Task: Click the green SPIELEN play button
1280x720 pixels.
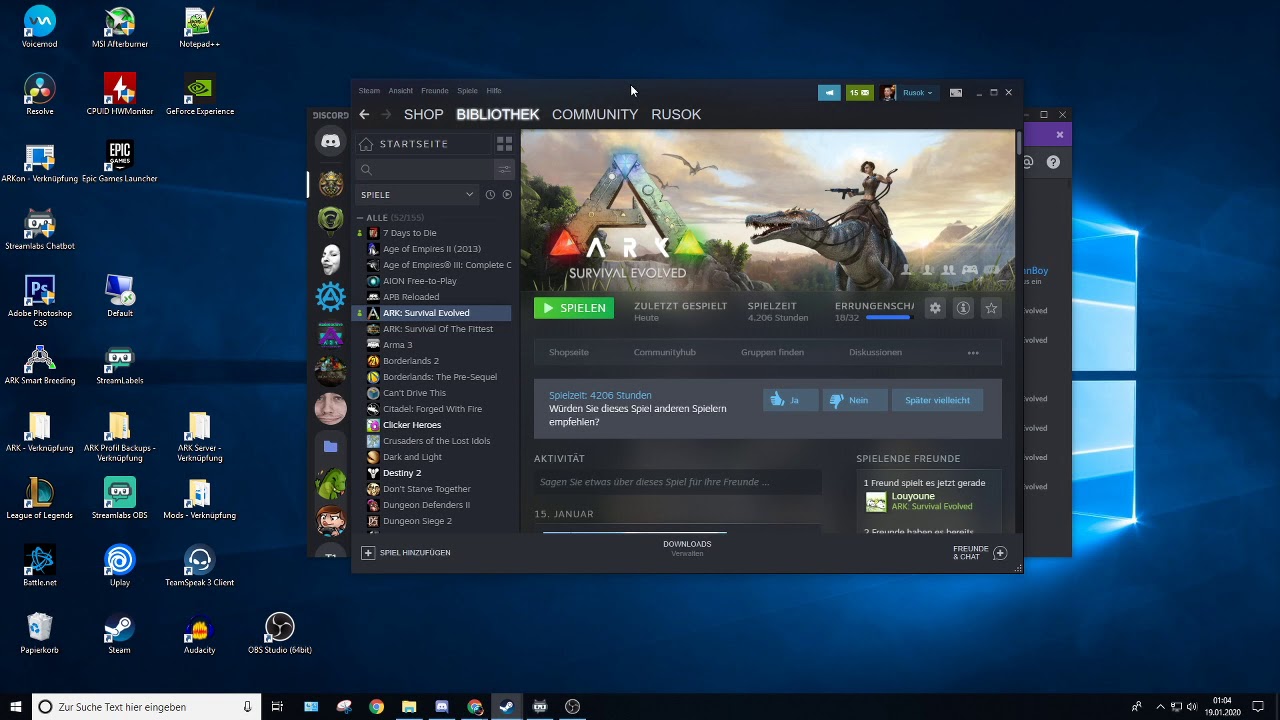Action: pos(574,308)
